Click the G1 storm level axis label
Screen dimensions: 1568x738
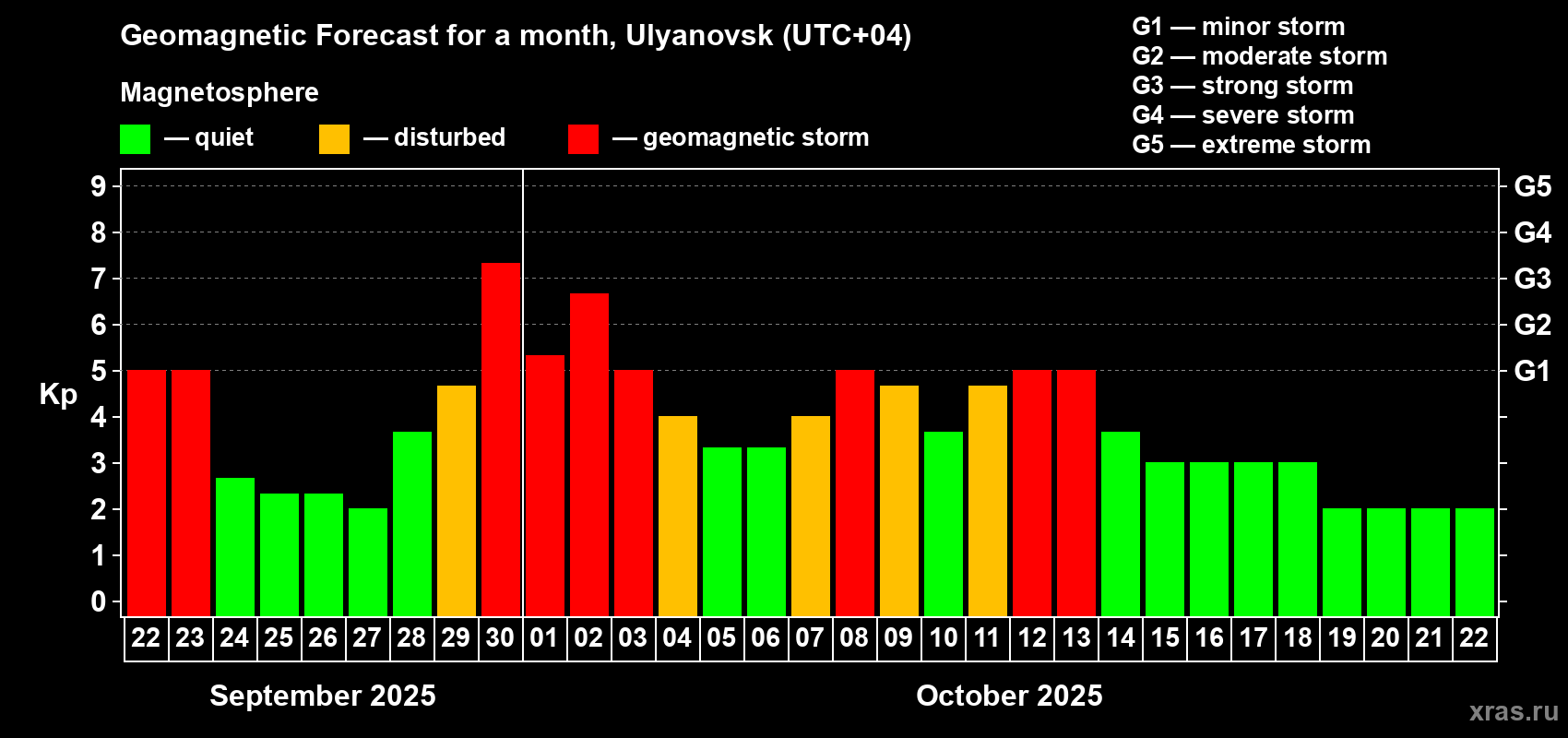1533,371
